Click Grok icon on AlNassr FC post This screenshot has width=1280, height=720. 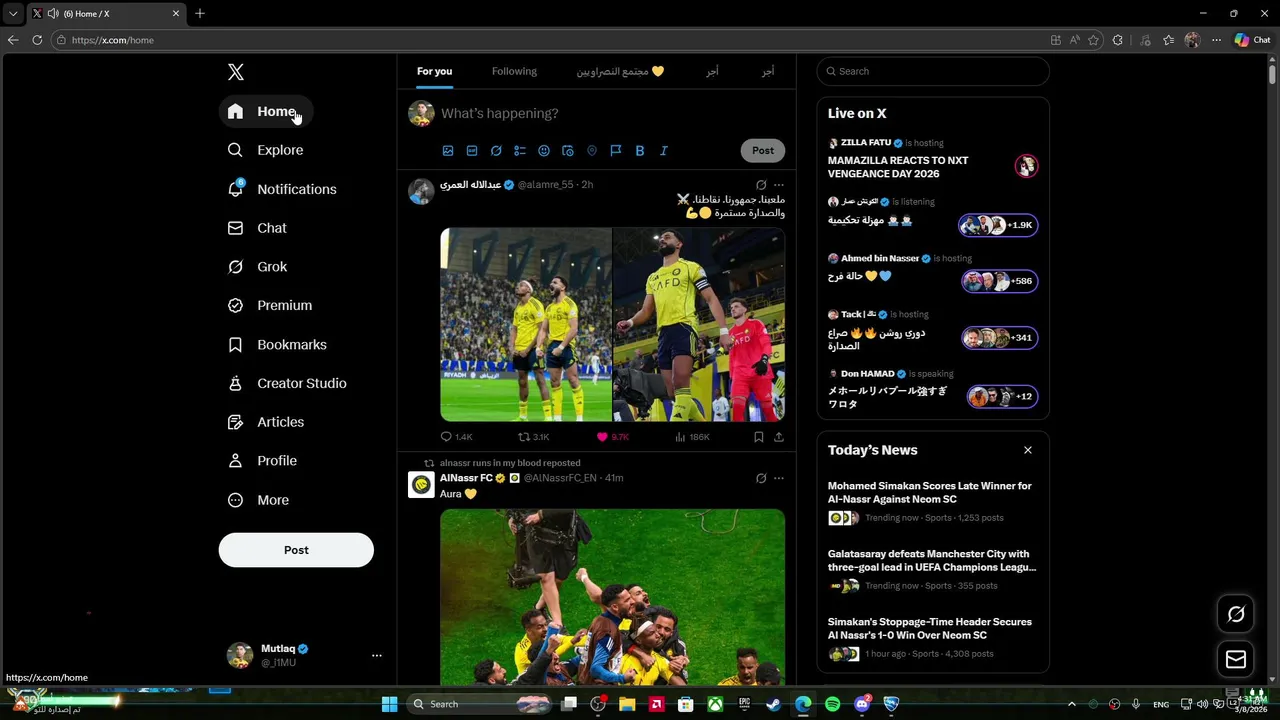[761, 478]
